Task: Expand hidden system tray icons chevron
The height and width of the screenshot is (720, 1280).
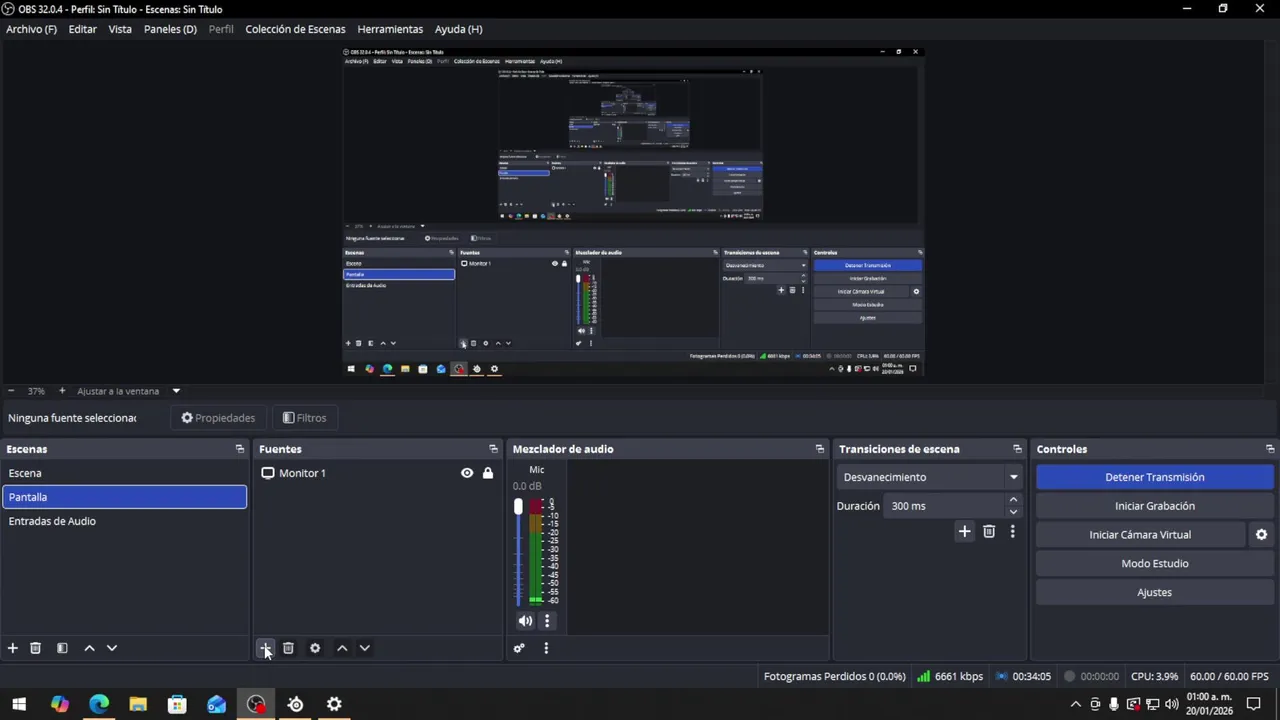Action: point(1076,704)
